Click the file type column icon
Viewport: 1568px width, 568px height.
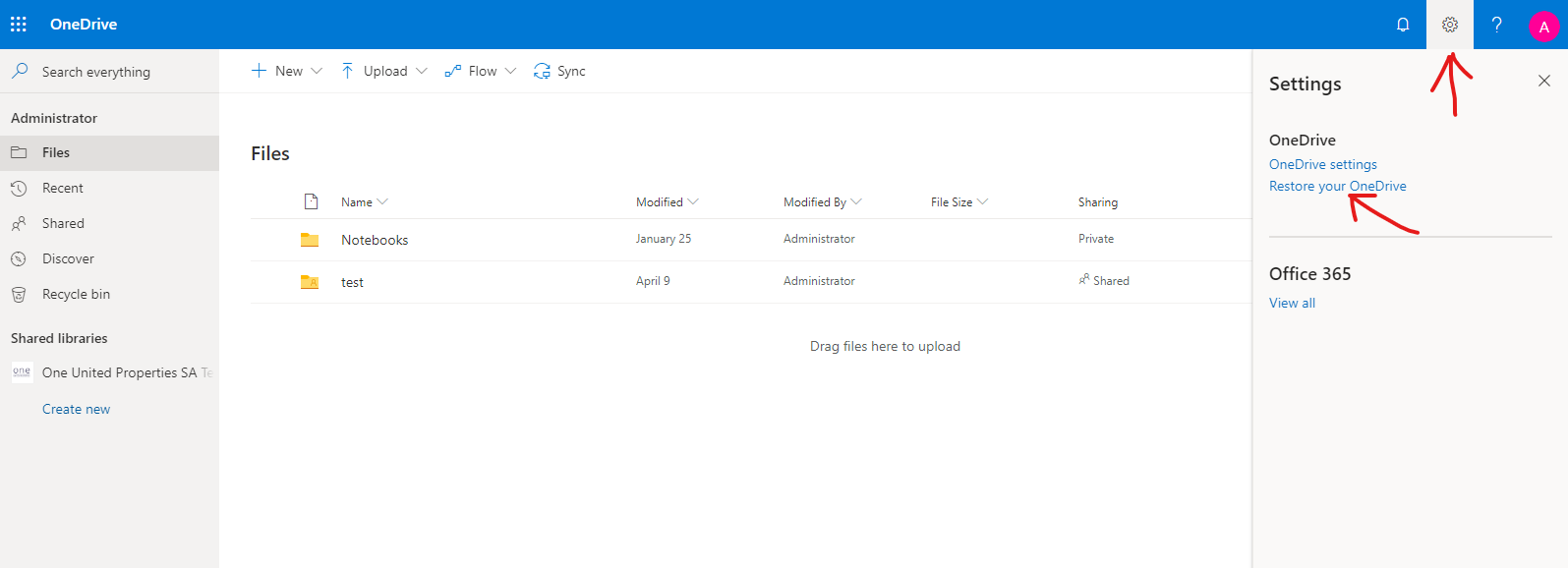(x=311, y=201)
